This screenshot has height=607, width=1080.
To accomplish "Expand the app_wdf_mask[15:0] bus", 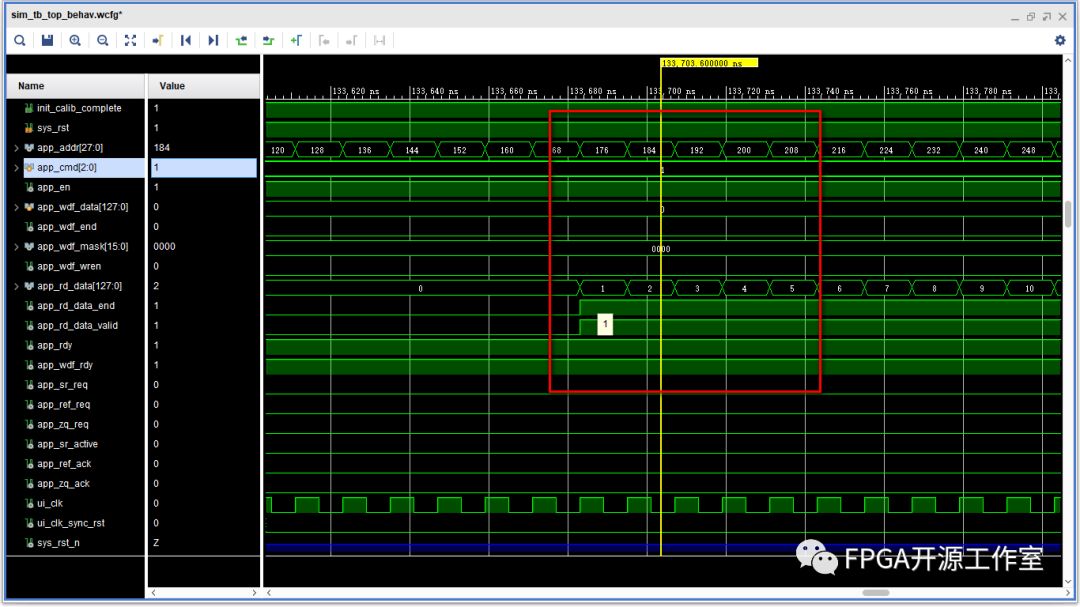I will click(x=16, y=247).
